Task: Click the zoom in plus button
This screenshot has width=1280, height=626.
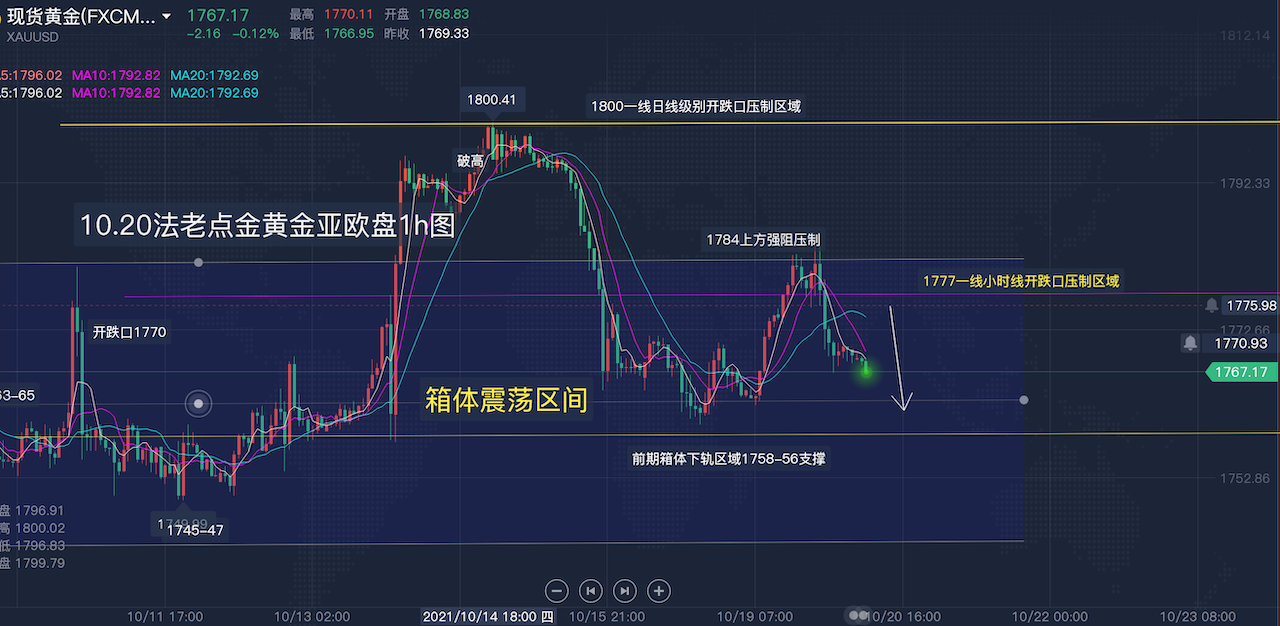Action: click(659, 590)
